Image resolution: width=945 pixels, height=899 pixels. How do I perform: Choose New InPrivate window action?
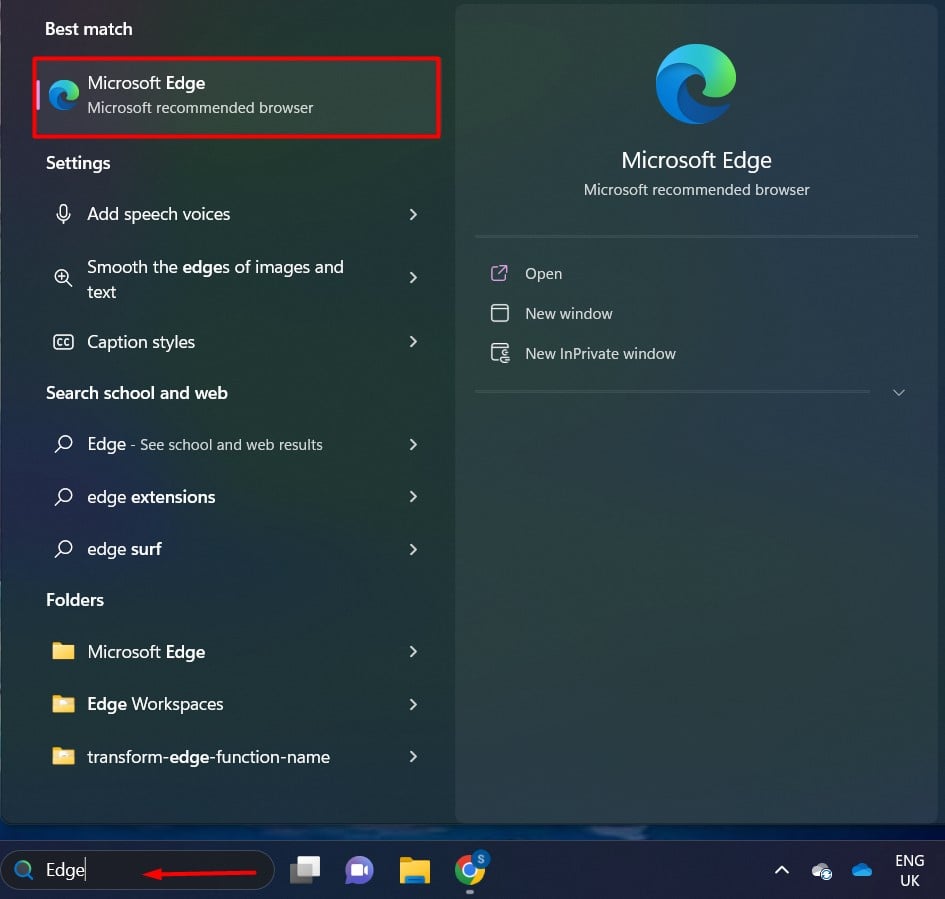[x=600, y=354]
